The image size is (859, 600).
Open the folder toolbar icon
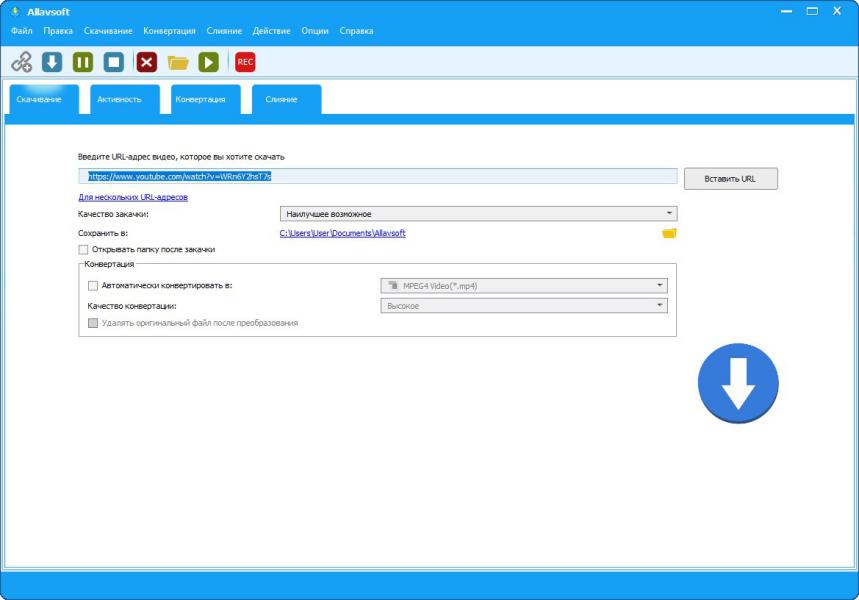click(177, 62)
